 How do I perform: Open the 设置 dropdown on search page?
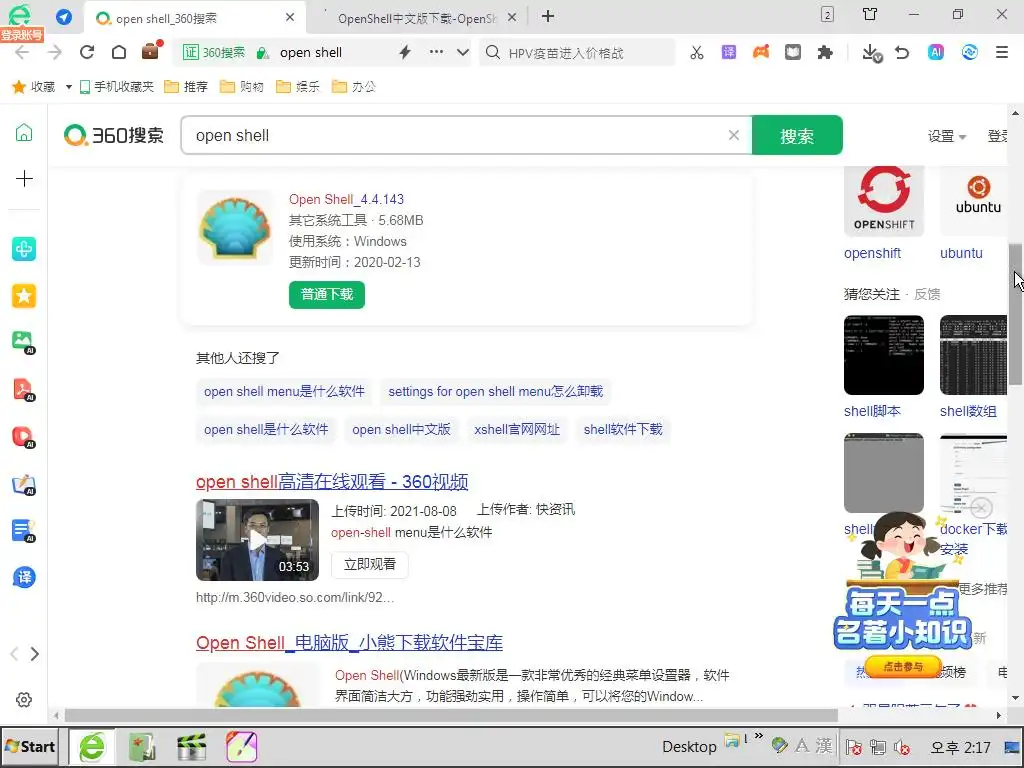tap(947, 136)
